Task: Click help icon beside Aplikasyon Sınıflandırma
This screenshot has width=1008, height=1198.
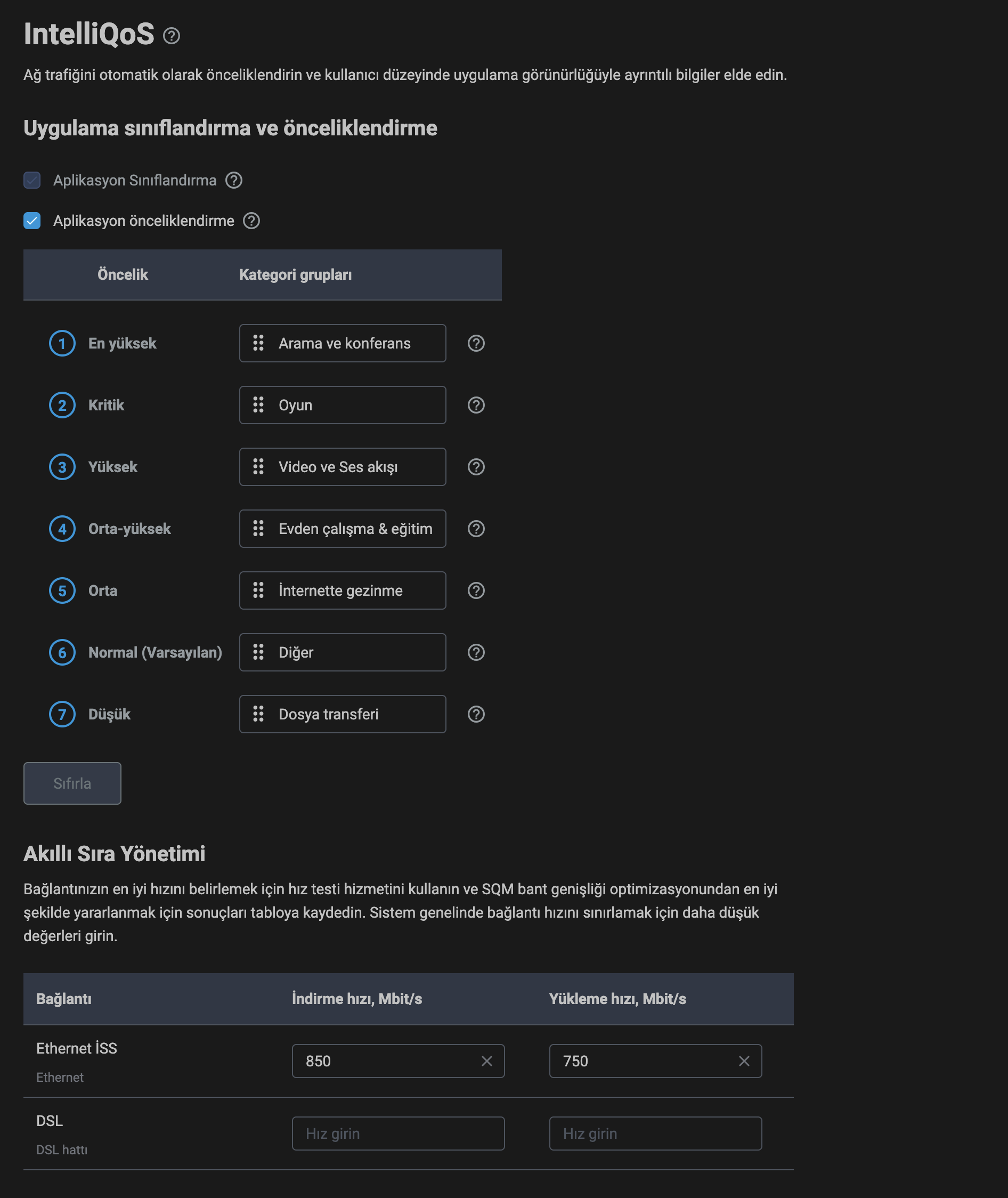Action: click(234, 180)
